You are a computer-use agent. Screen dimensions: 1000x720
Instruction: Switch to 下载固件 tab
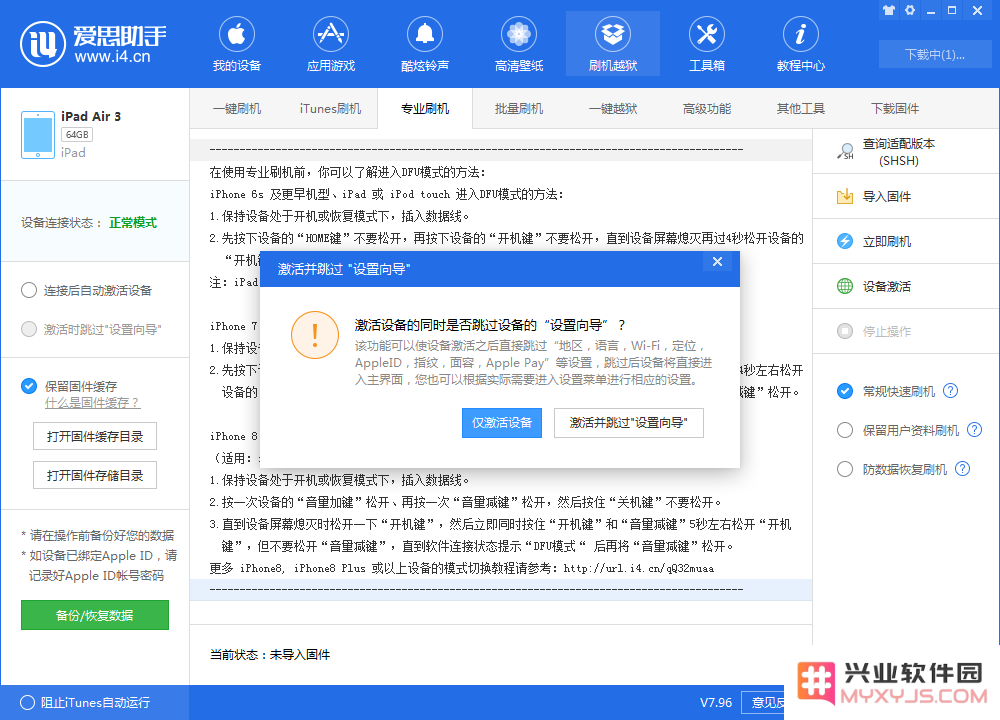coord(895,108)
